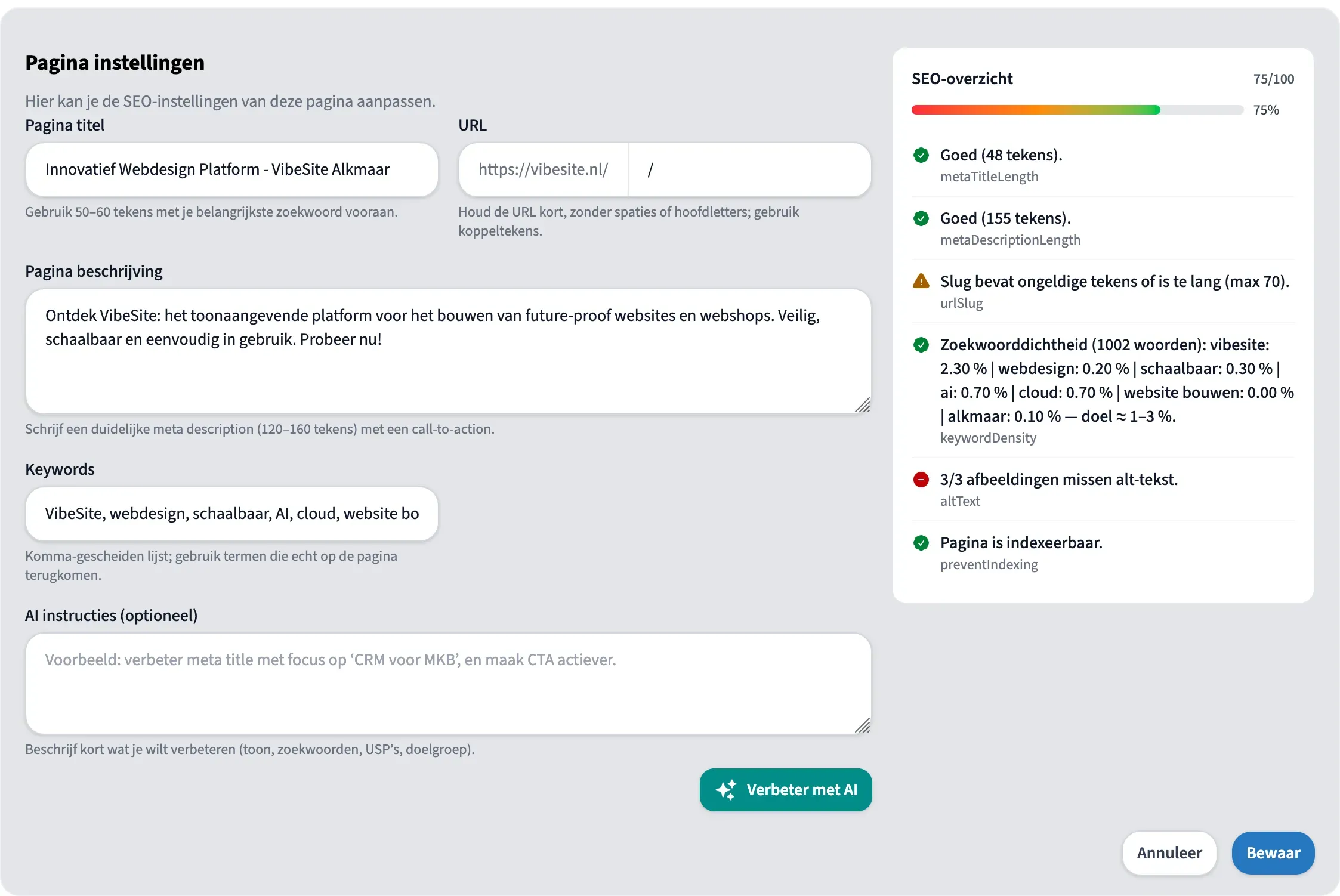Click the alt-tekst missing images message
This screenshot has height=896, width=1340.
pyautogui.click(x=1058, y=480)
